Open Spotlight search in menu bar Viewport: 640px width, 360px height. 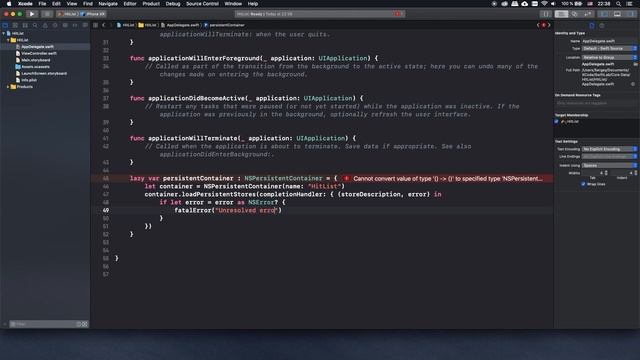(618, 4)
